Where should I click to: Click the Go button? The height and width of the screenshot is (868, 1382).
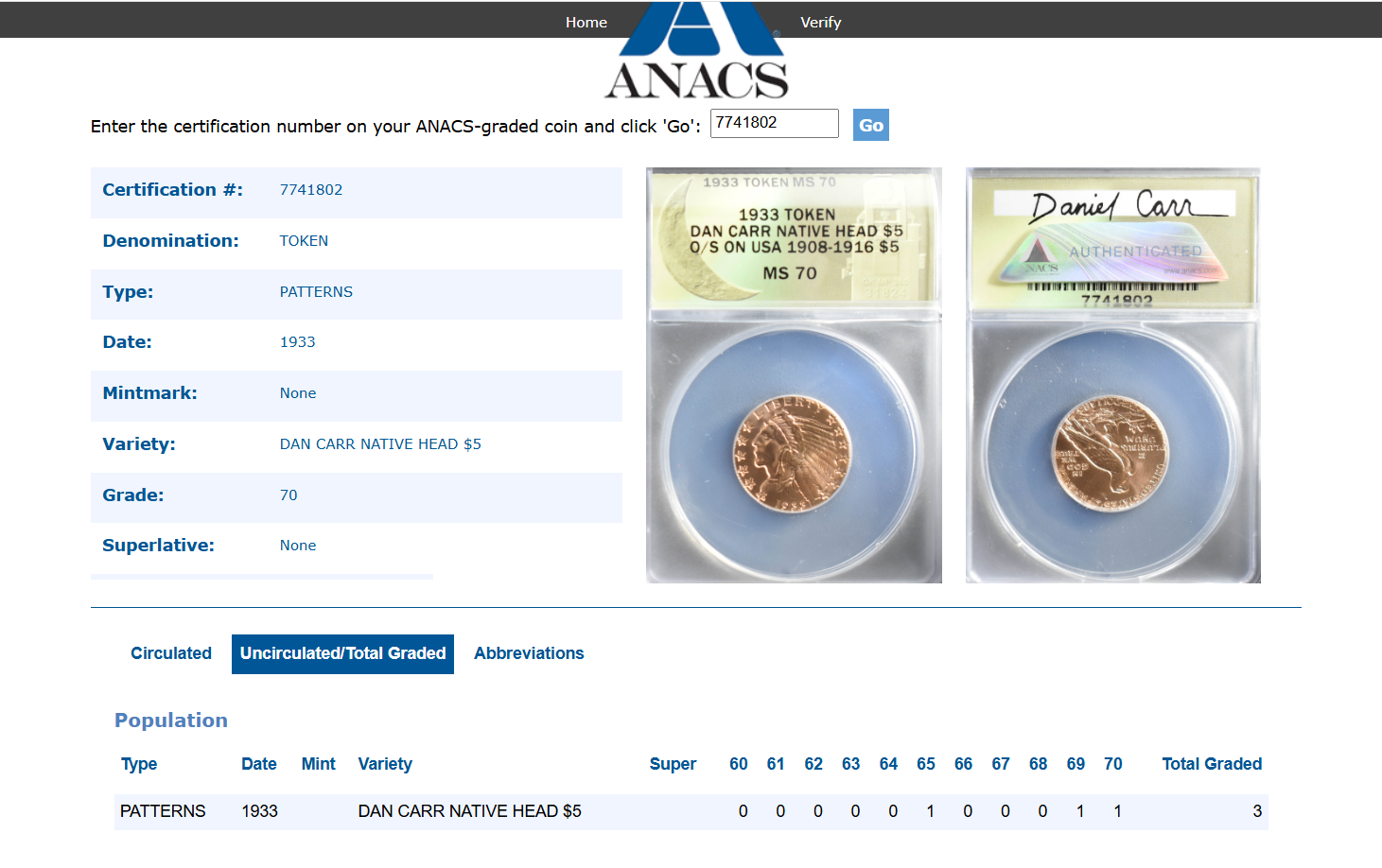[871, 125]
